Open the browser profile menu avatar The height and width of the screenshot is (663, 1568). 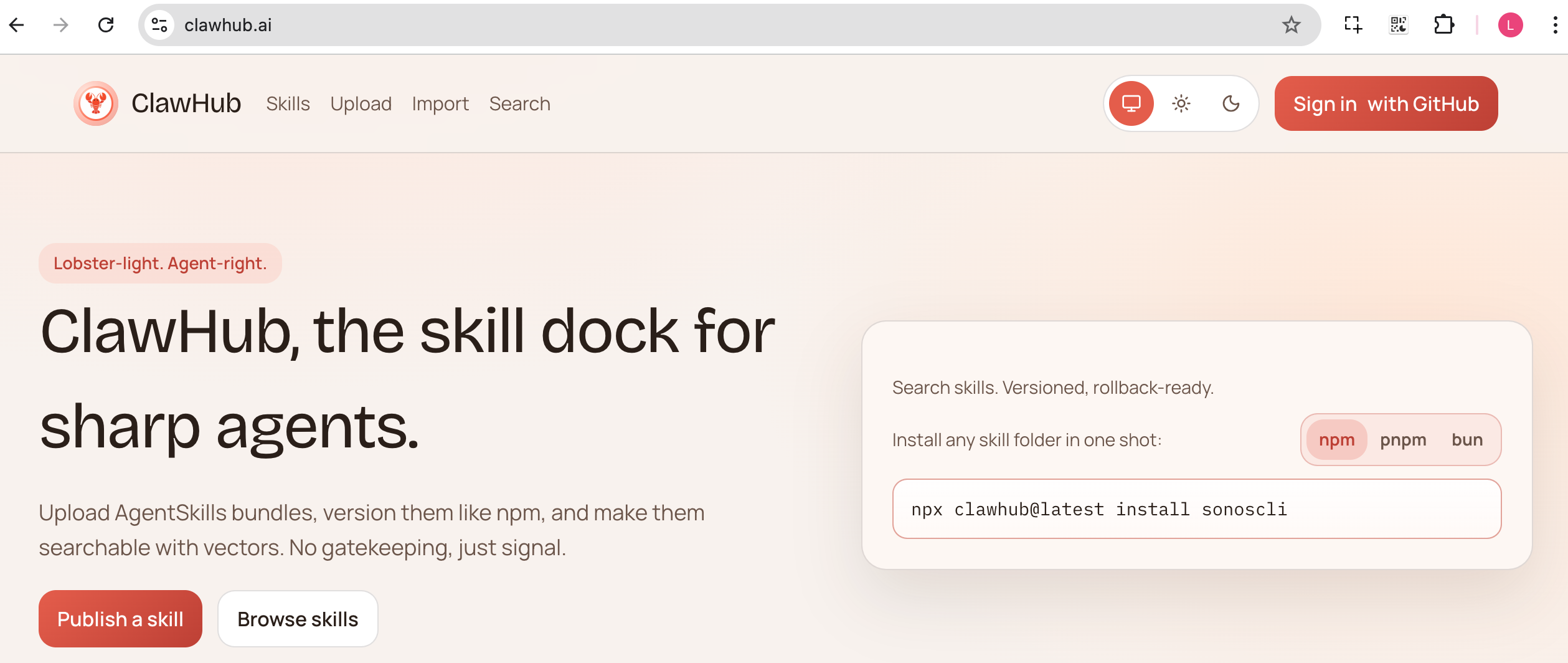point(1511,25)
